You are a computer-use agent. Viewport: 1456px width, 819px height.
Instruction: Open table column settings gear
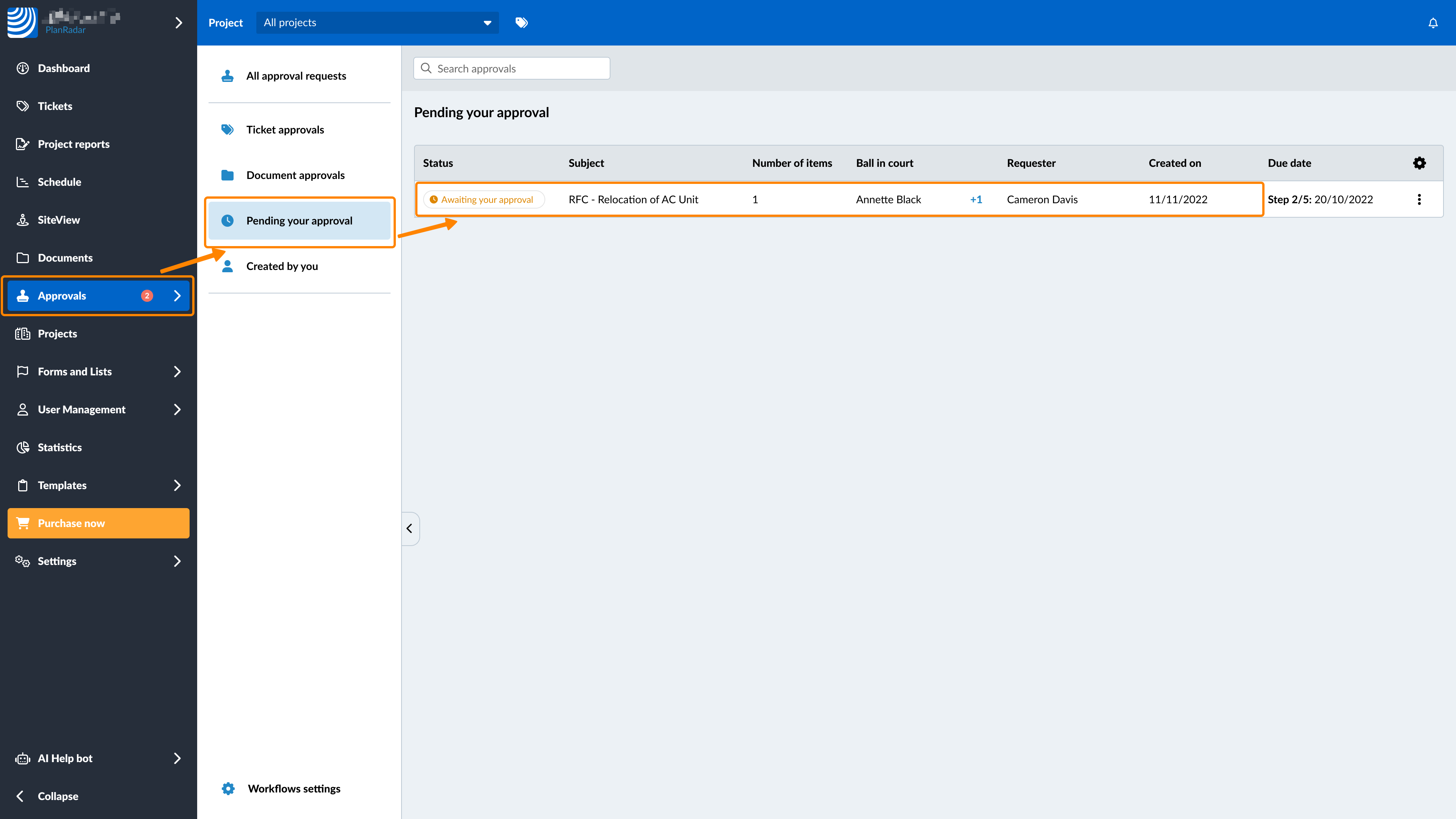(1419, 163)
